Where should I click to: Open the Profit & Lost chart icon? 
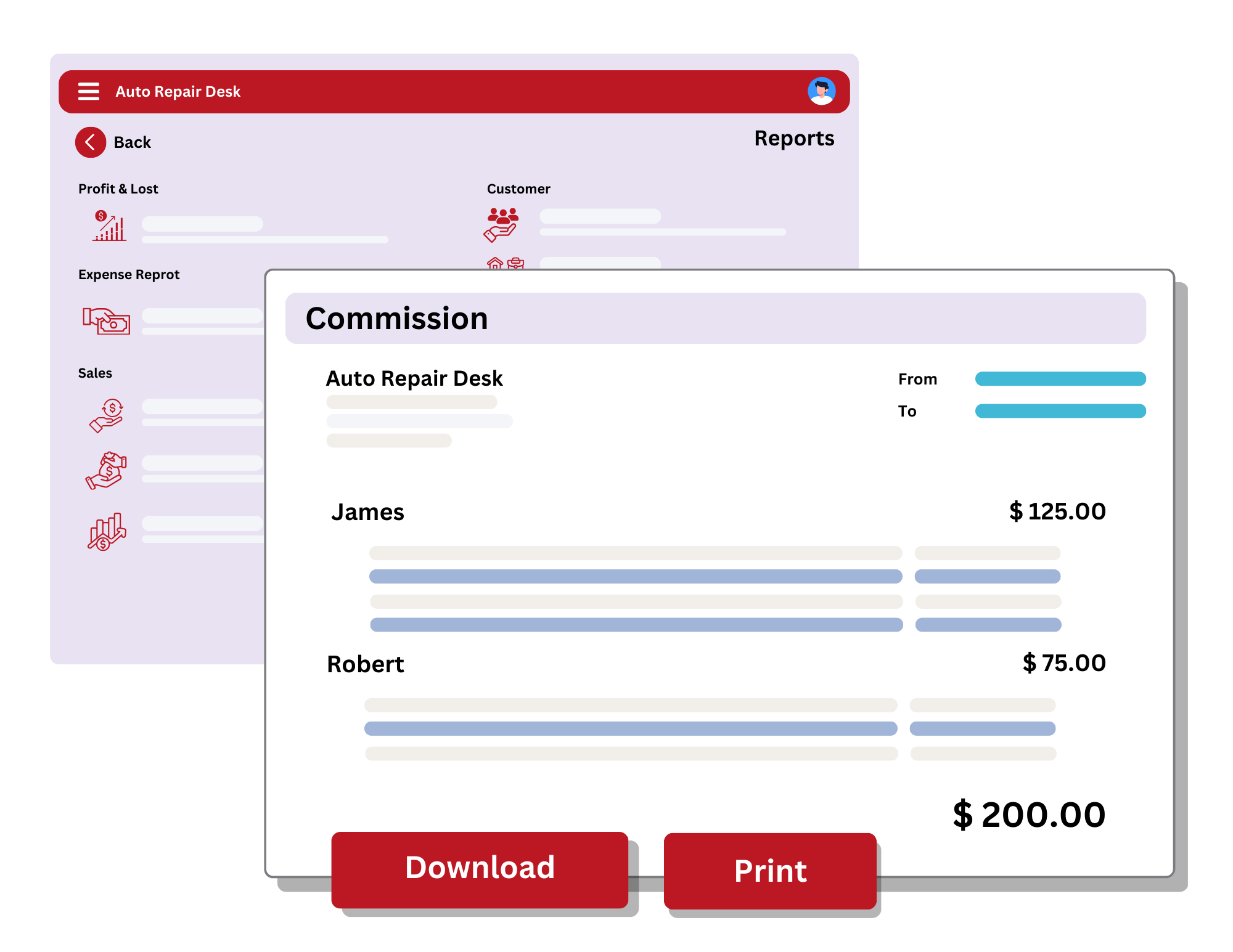pos(109,226)
